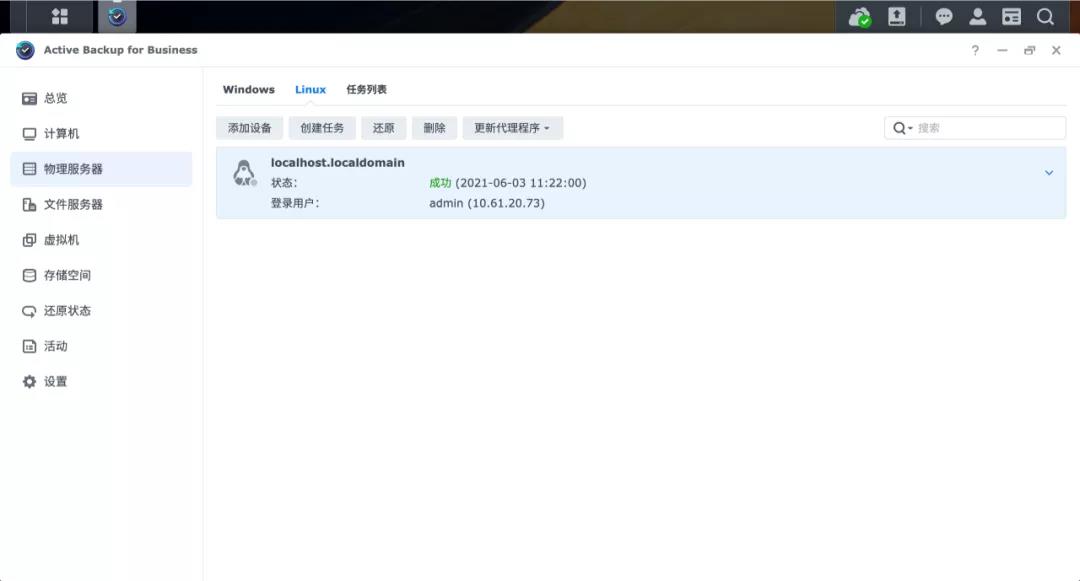Click 删除 delete button
The height and width of the screenshot is (581, 1080).
click(435, 128)
